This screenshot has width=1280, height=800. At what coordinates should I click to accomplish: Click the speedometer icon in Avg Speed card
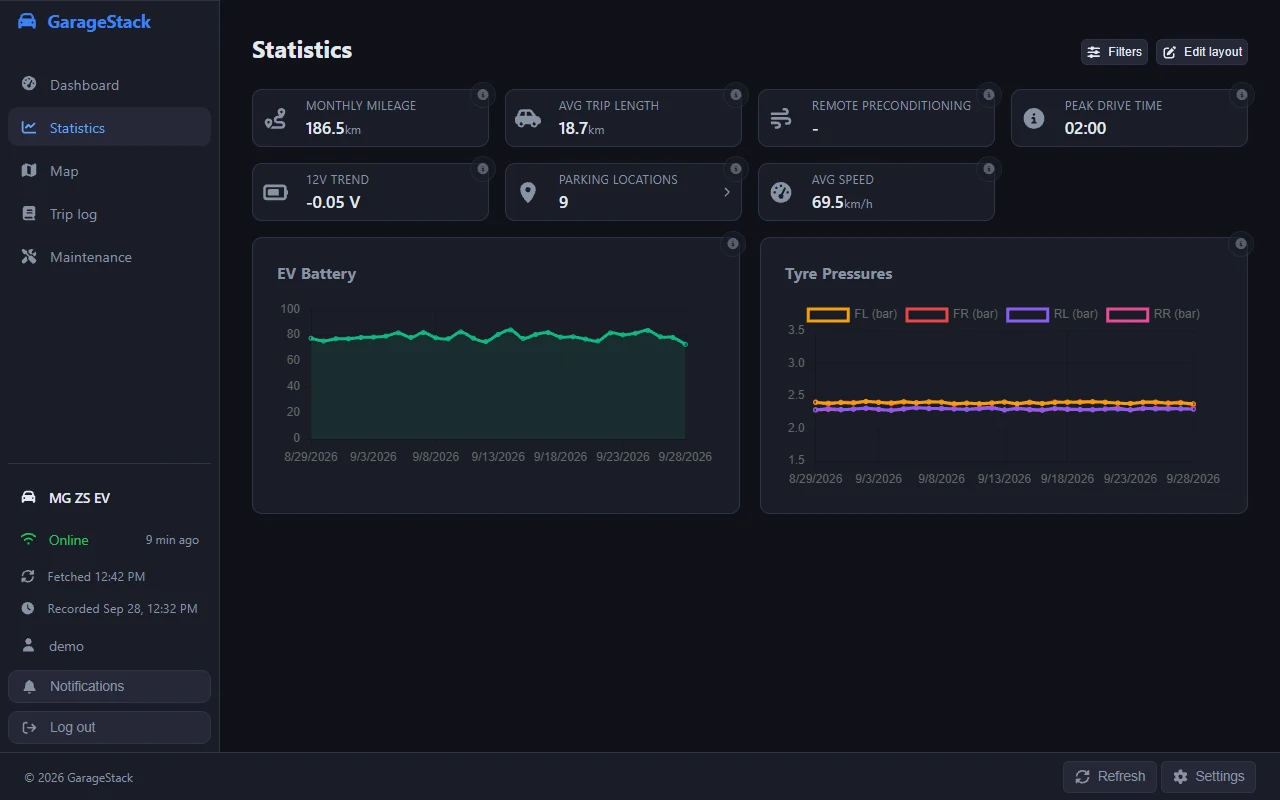(x=781, y=192)
